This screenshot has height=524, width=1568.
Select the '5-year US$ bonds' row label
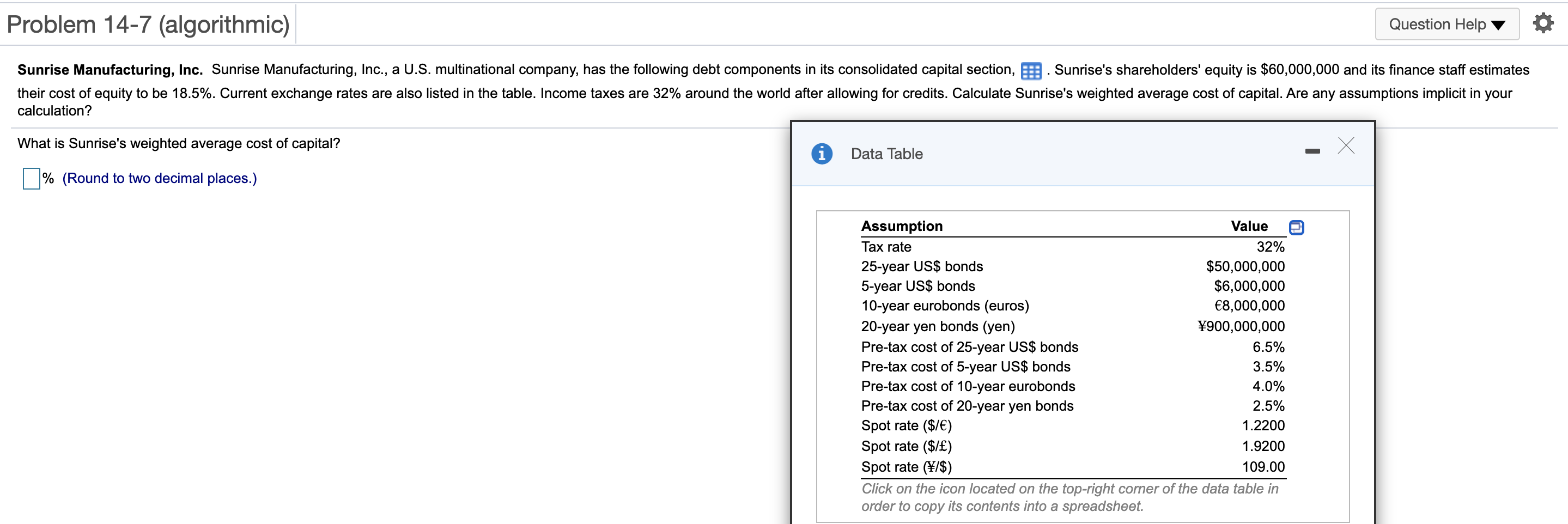pos(918,285)
